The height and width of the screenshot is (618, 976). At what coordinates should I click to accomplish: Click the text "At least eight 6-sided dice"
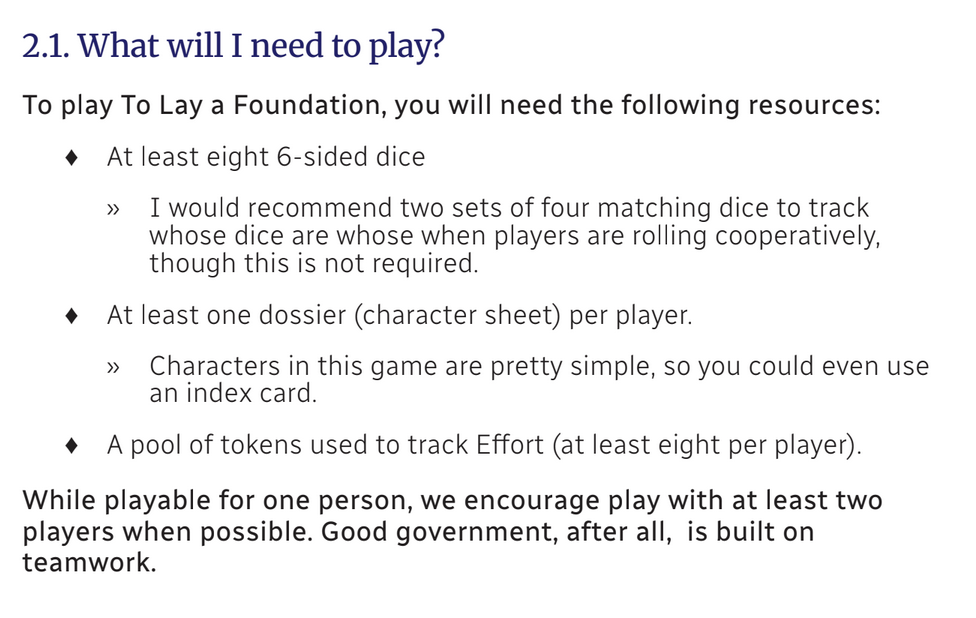[x=266, y=157]
